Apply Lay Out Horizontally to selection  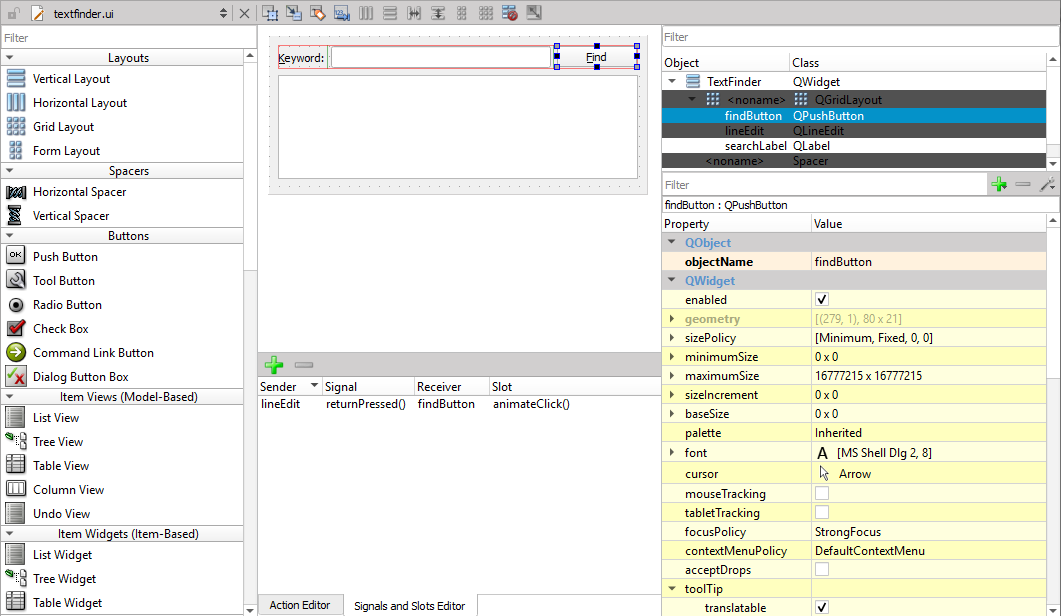click(x=366, y=12)
